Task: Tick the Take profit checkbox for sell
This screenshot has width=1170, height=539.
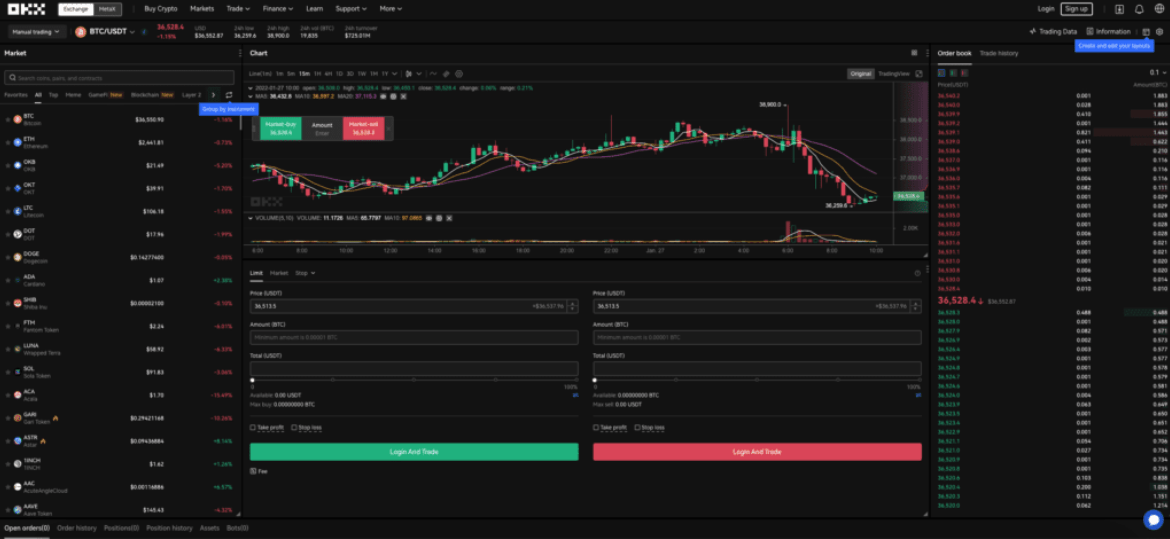Action: coord(595,428)
